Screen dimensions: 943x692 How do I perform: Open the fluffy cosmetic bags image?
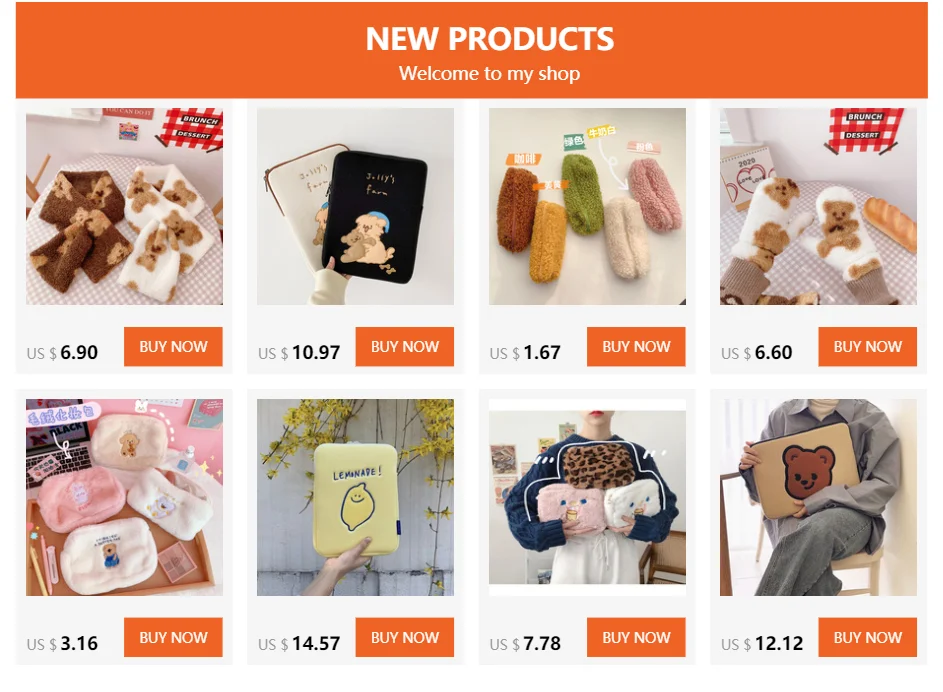[x=124, y=497]
